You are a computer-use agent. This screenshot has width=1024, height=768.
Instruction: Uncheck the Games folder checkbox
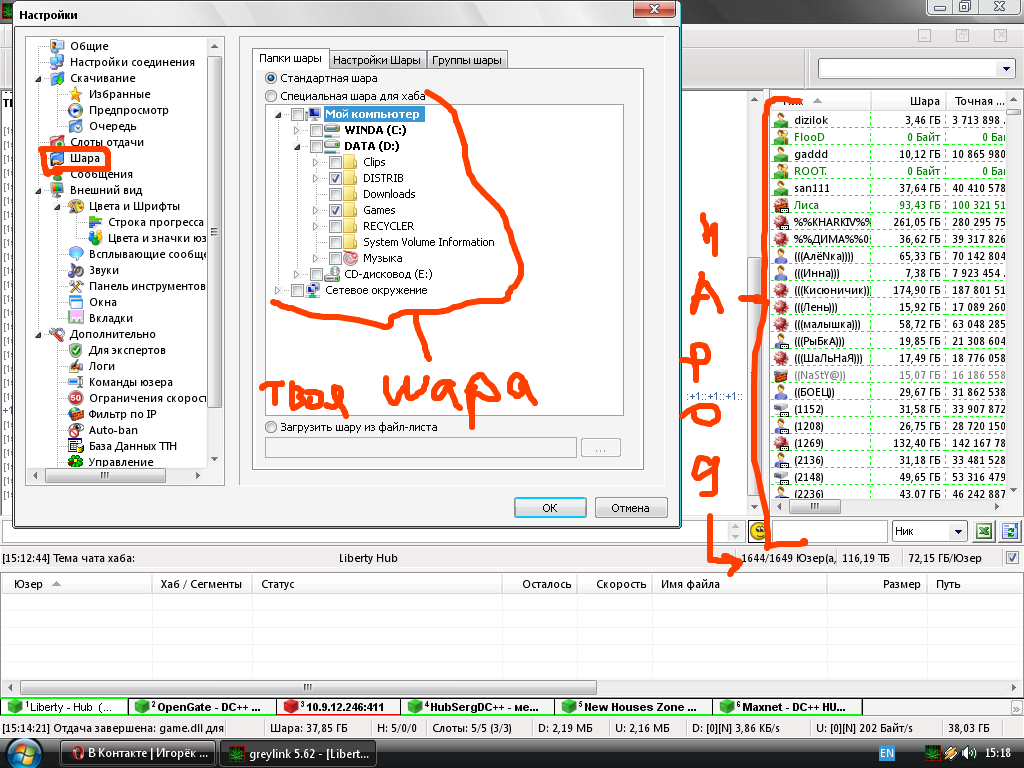tap(335, 210)
